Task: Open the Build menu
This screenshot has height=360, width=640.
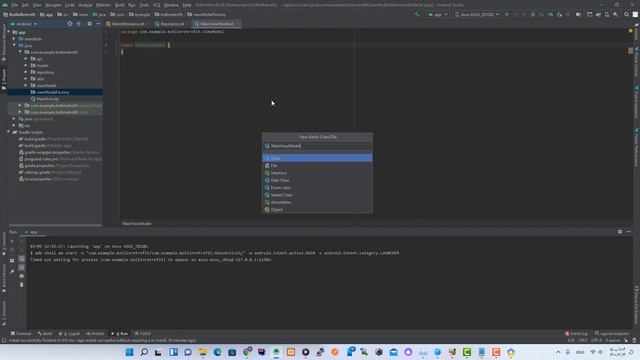Action: [x=120, y=5]
